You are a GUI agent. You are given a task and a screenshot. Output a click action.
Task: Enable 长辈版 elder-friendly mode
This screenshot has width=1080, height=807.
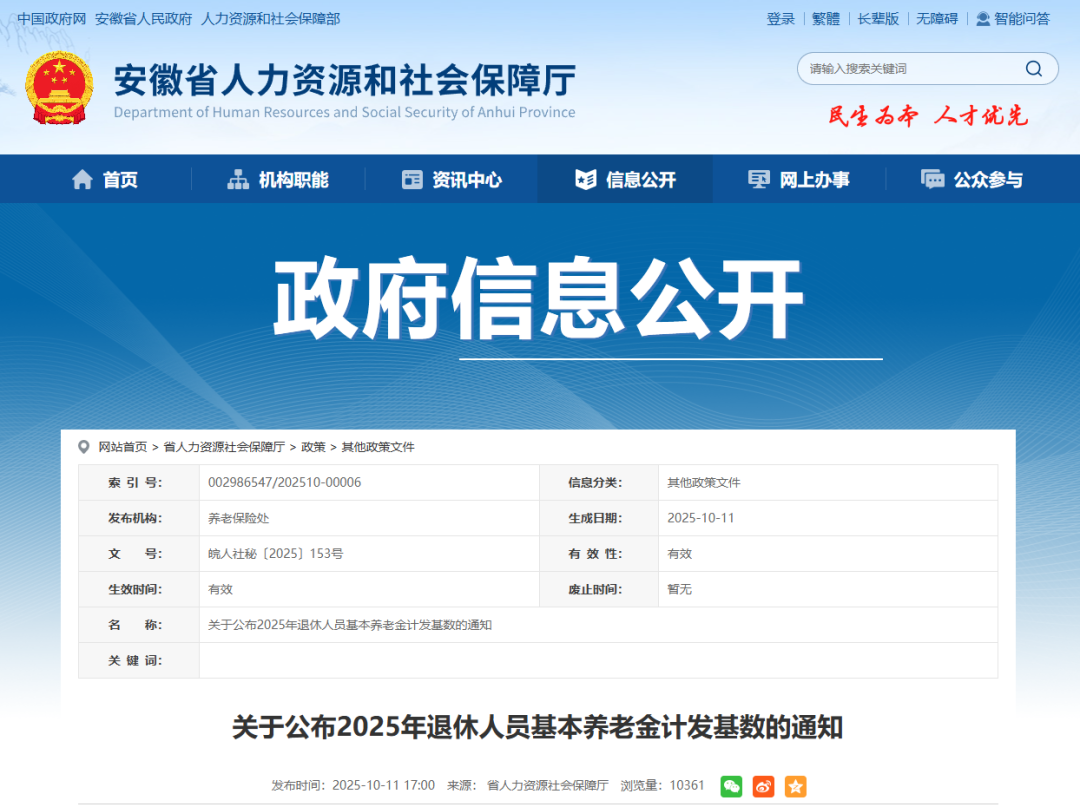tap(878, 19)
